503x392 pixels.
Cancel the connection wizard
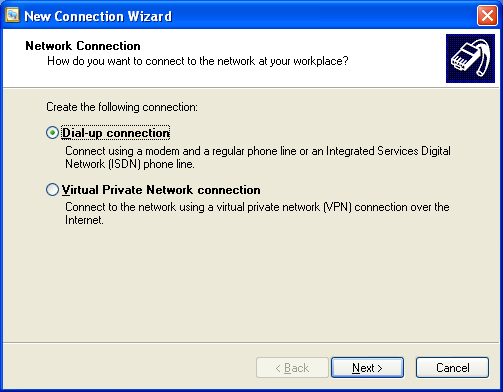[452, 368]
